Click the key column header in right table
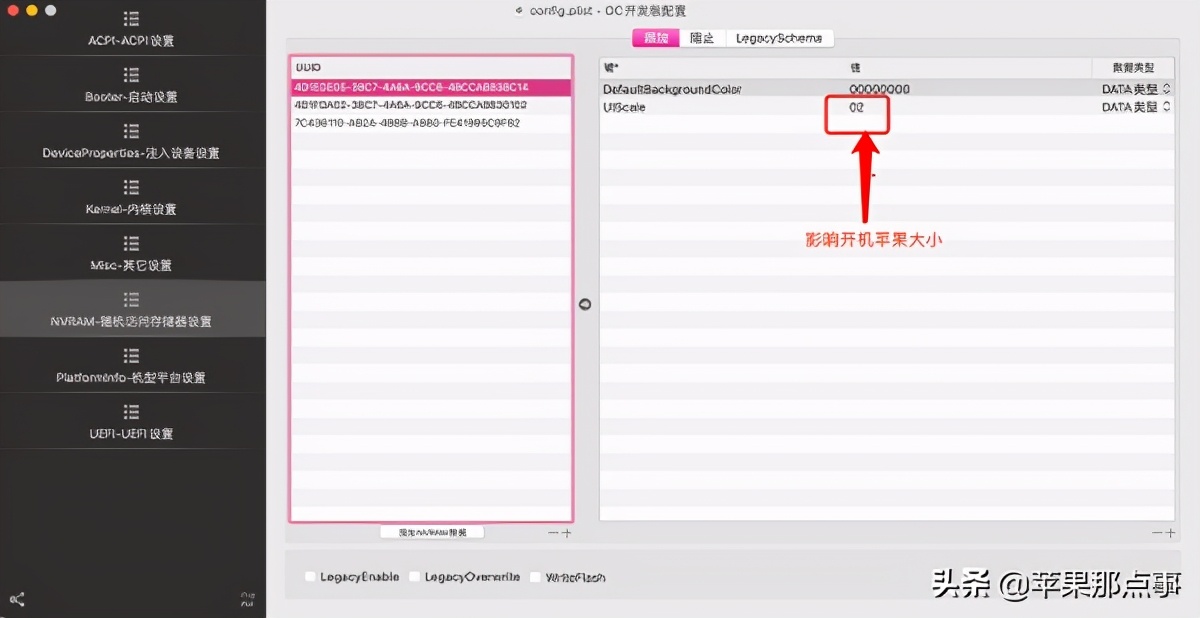Image resolution: width=1200 pixels, height=618 pixels. pos(722,67)
